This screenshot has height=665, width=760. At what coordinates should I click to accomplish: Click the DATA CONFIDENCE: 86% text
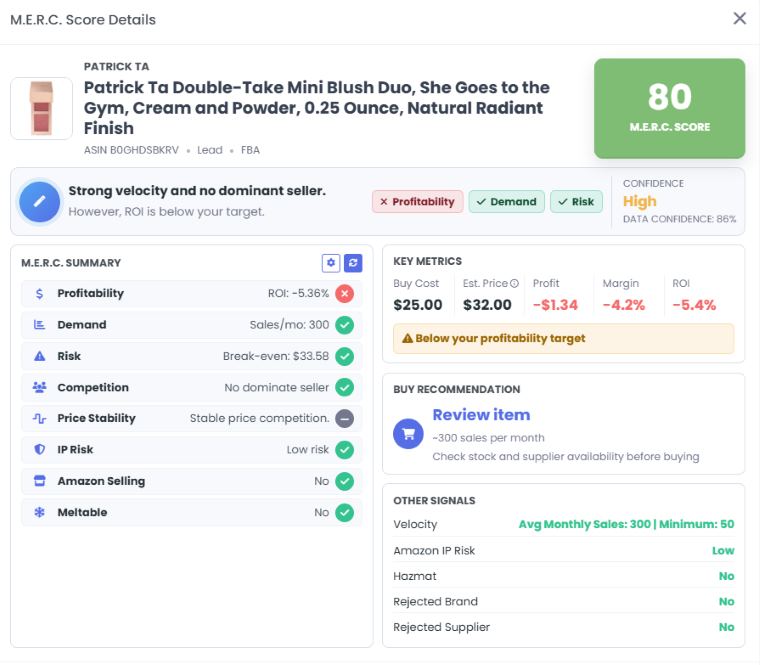[x=679, y=219]
